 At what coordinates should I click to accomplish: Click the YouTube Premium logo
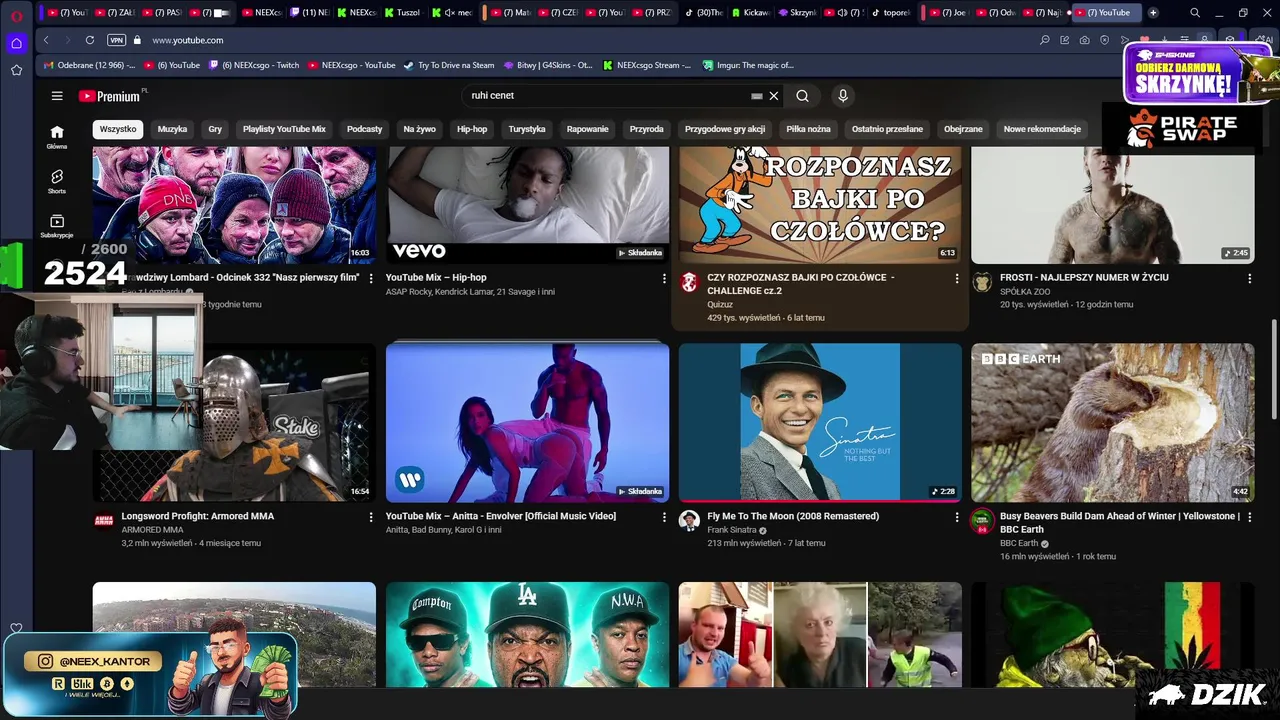point(111,96)
